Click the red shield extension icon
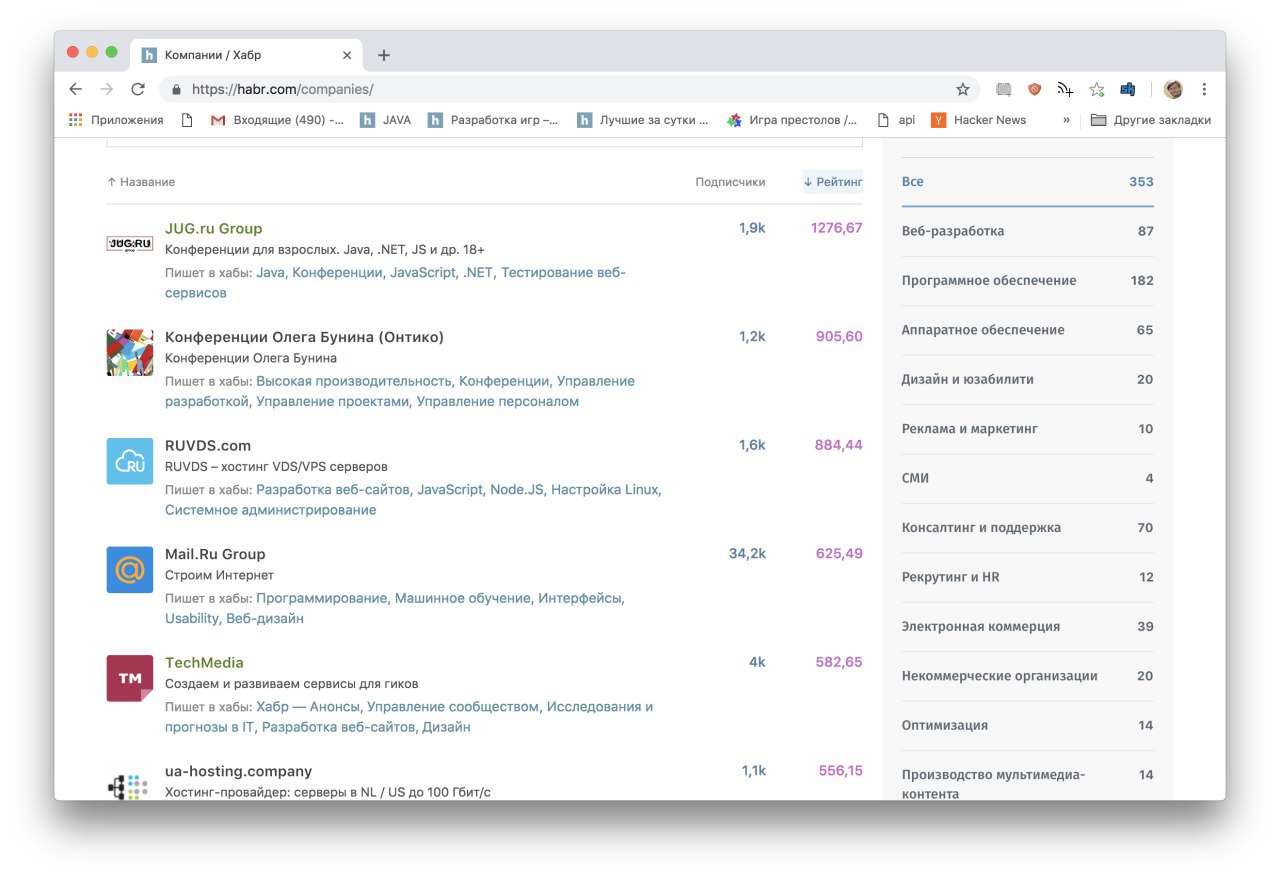Image resolution: width=1280 pixels, height=878 pixels. click(x=1035, y=89)
